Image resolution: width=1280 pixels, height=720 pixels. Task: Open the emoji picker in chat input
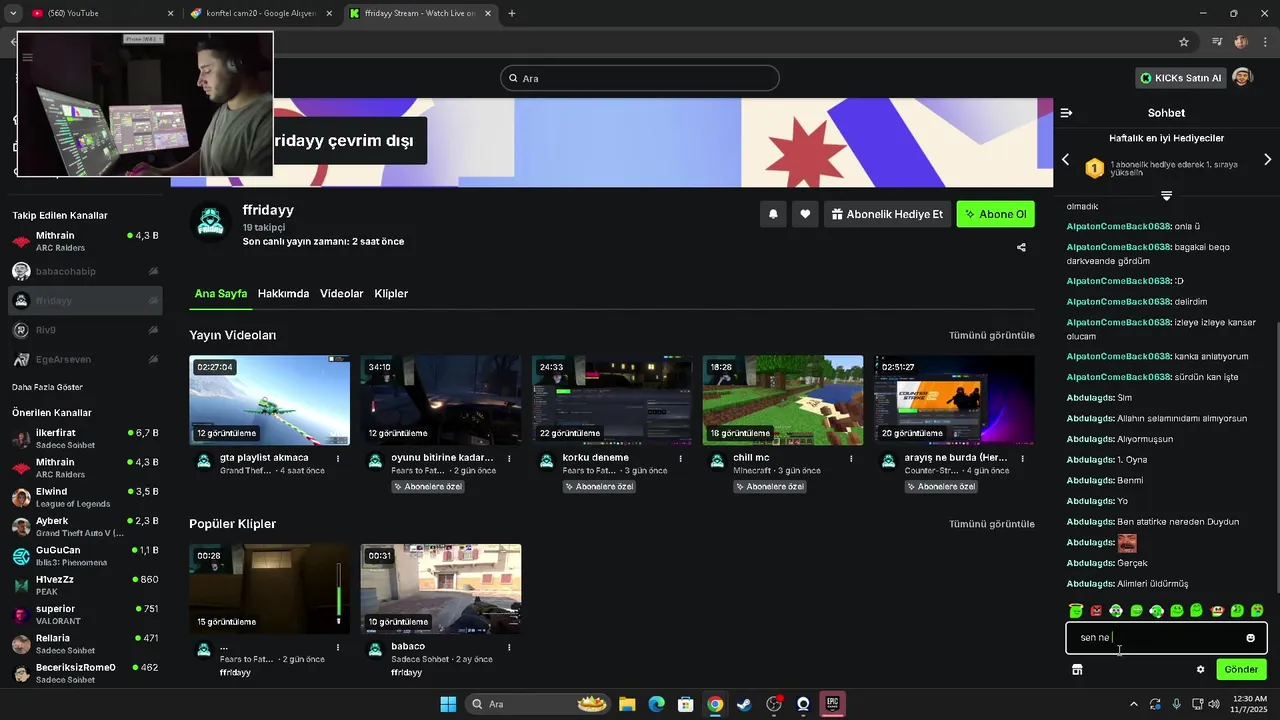pos(1250,638)
